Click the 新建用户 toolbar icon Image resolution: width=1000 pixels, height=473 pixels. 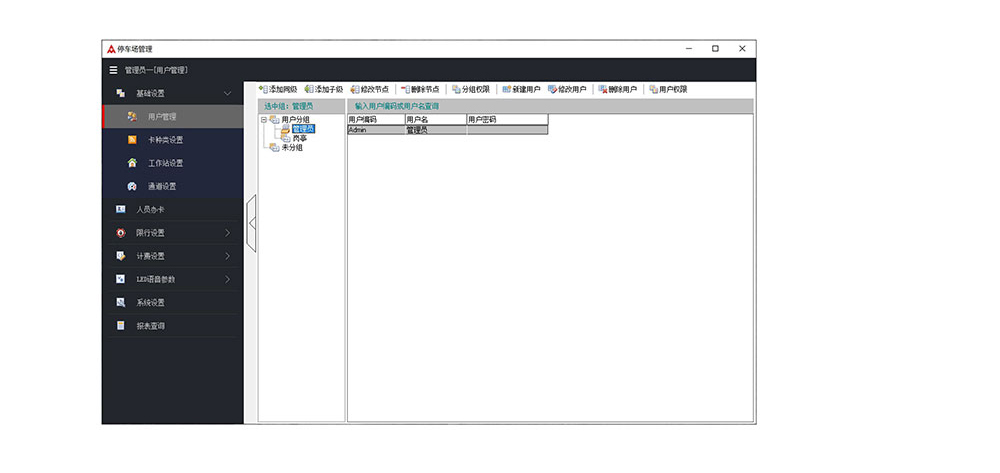coord(507,89)
